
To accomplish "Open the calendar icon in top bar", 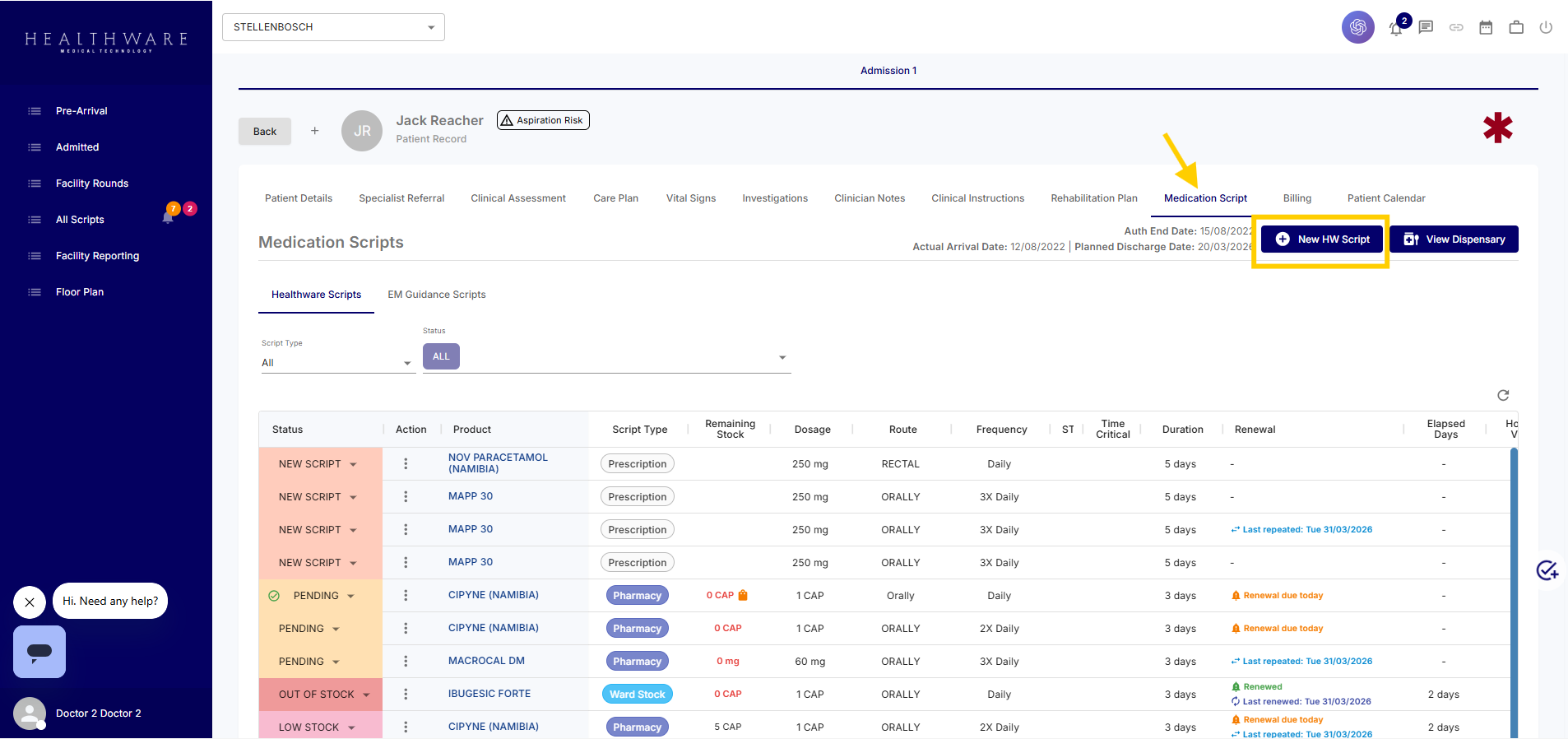I will [x=1486, y=27].
